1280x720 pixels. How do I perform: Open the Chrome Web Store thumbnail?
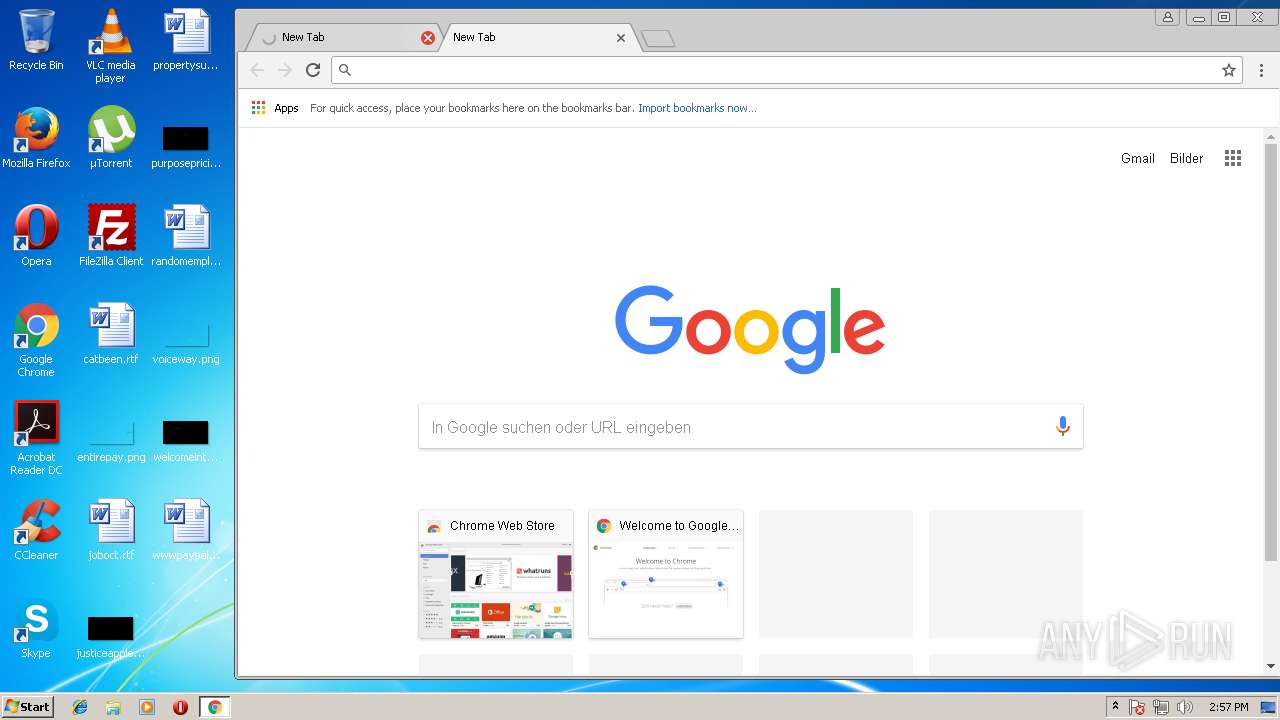[496, 574]
